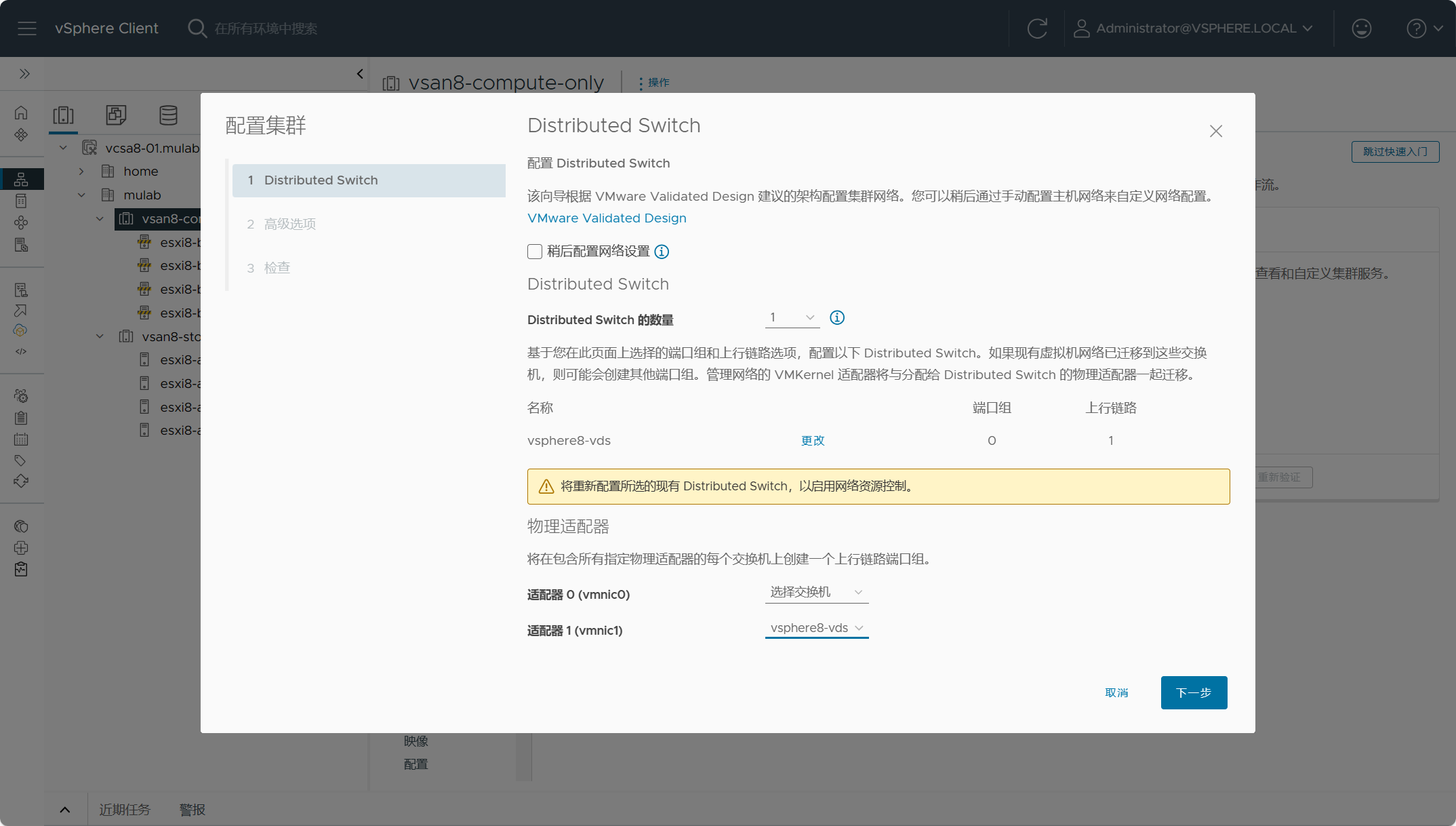Image resolution: width=1456 pixels, height=826 pixels.
Task: Expand the home datacenter tree node
Action: point(81,172)
